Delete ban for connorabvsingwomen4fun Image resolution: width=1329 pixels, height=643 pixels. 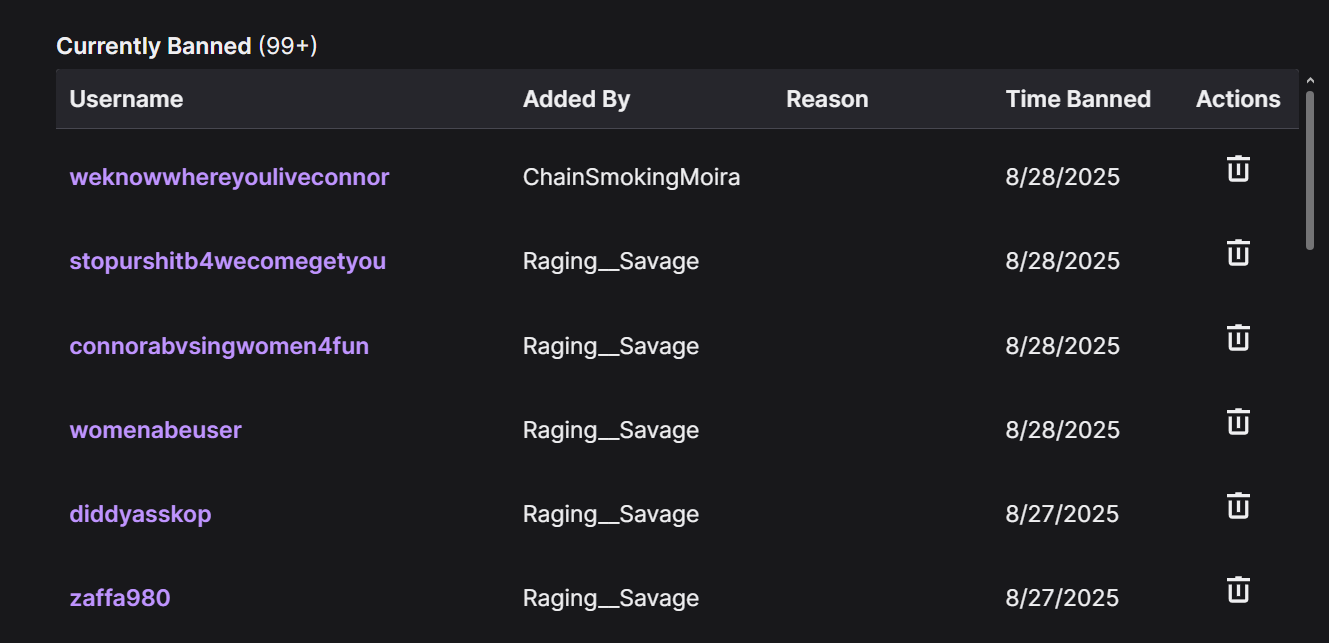coord(1238,338)
